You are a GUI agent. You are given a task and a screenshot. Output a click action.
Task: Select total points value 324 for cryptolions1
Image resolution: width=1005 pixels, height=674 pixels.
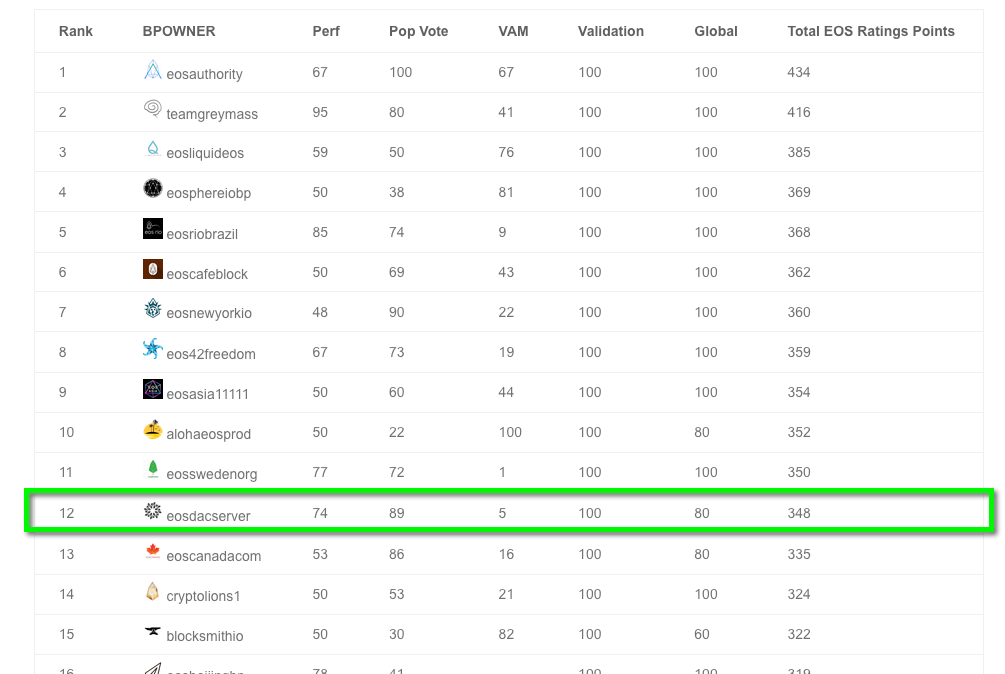click(x=799, y=595)
